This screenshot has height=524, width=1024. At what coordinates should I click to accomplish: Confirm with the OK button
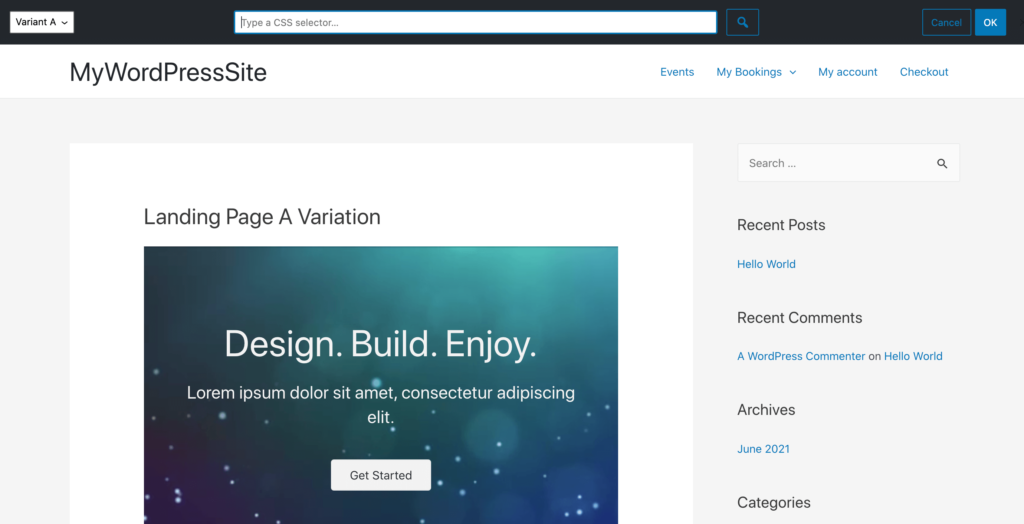pyautogui.click(x=990, y=22)
